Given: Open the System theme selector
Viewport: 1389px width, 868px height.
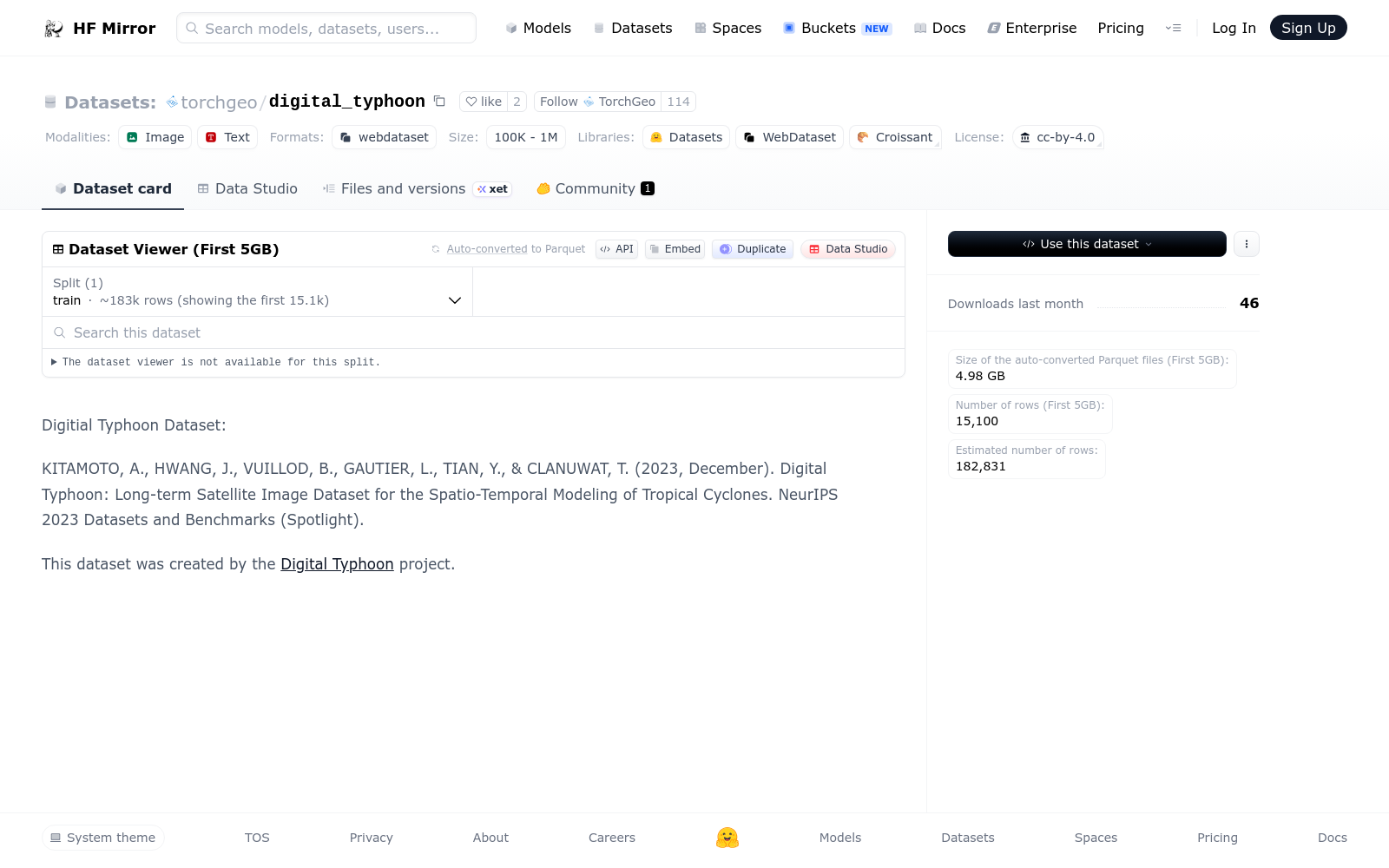Looking at the screenshot, I should coord(103,838).
